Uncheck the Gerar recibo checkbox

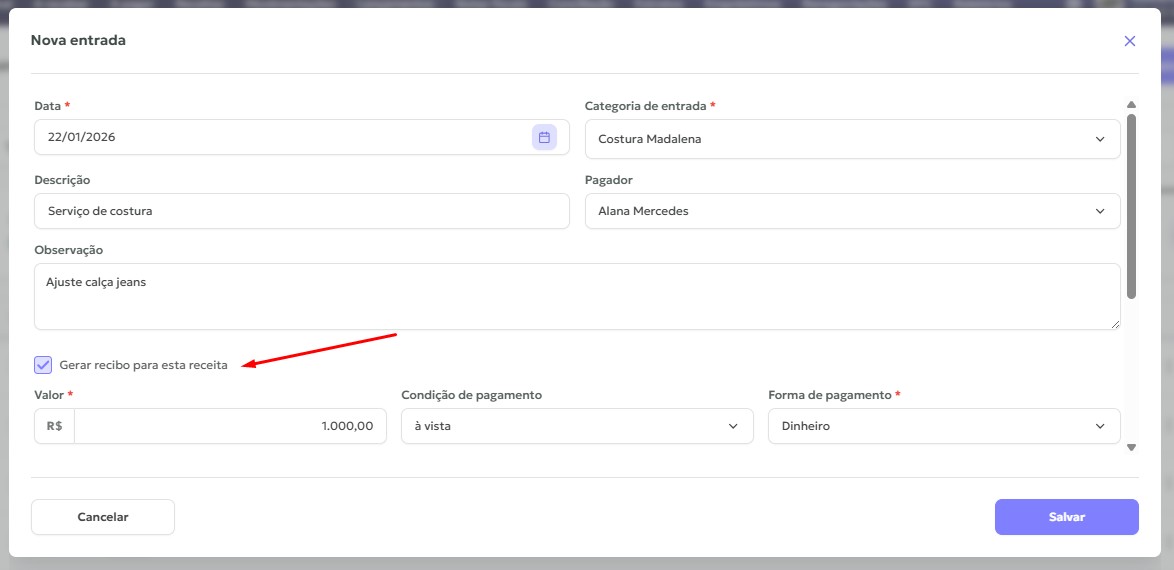(43, 365)
